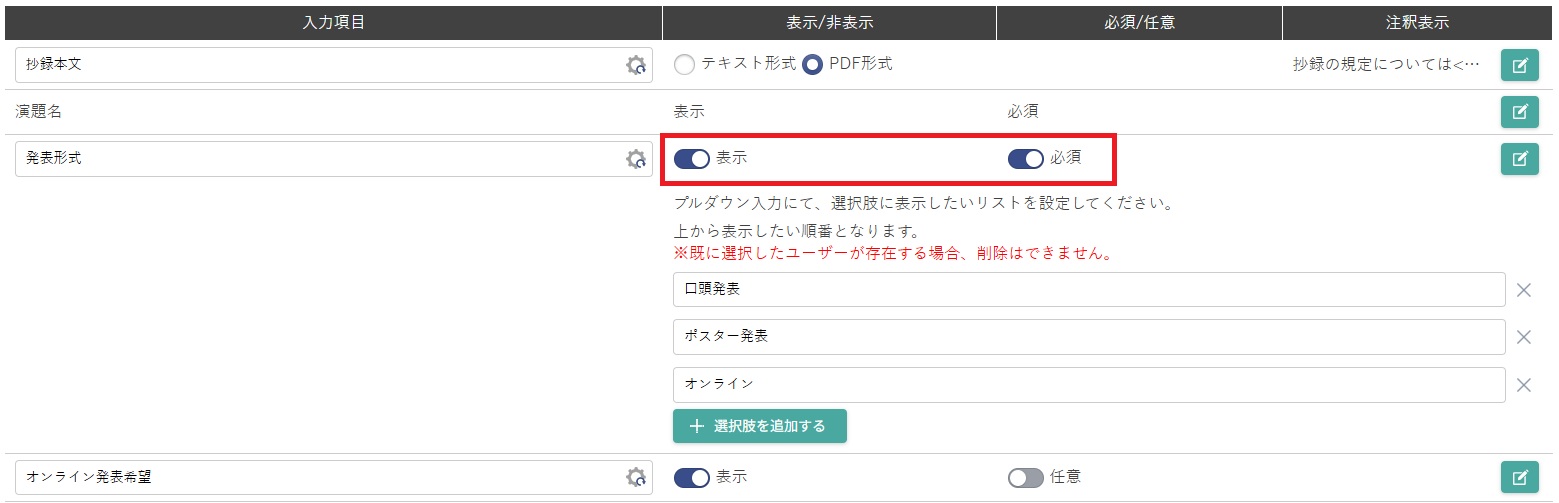Edit annotation for 演題名 row
This screenshot has height=503, width=1559.
[x=1519, y=111]
